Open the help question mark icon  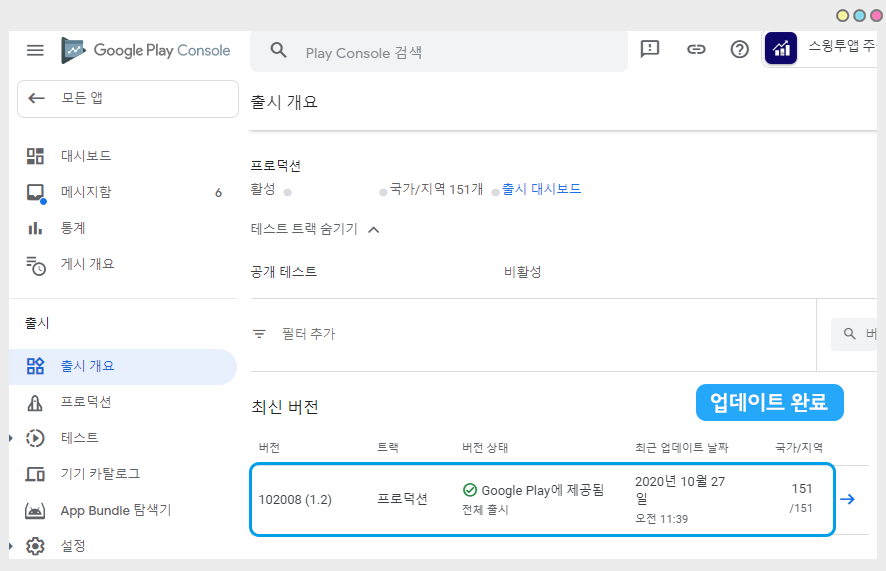pyautogui.click(x=740, y=49)
